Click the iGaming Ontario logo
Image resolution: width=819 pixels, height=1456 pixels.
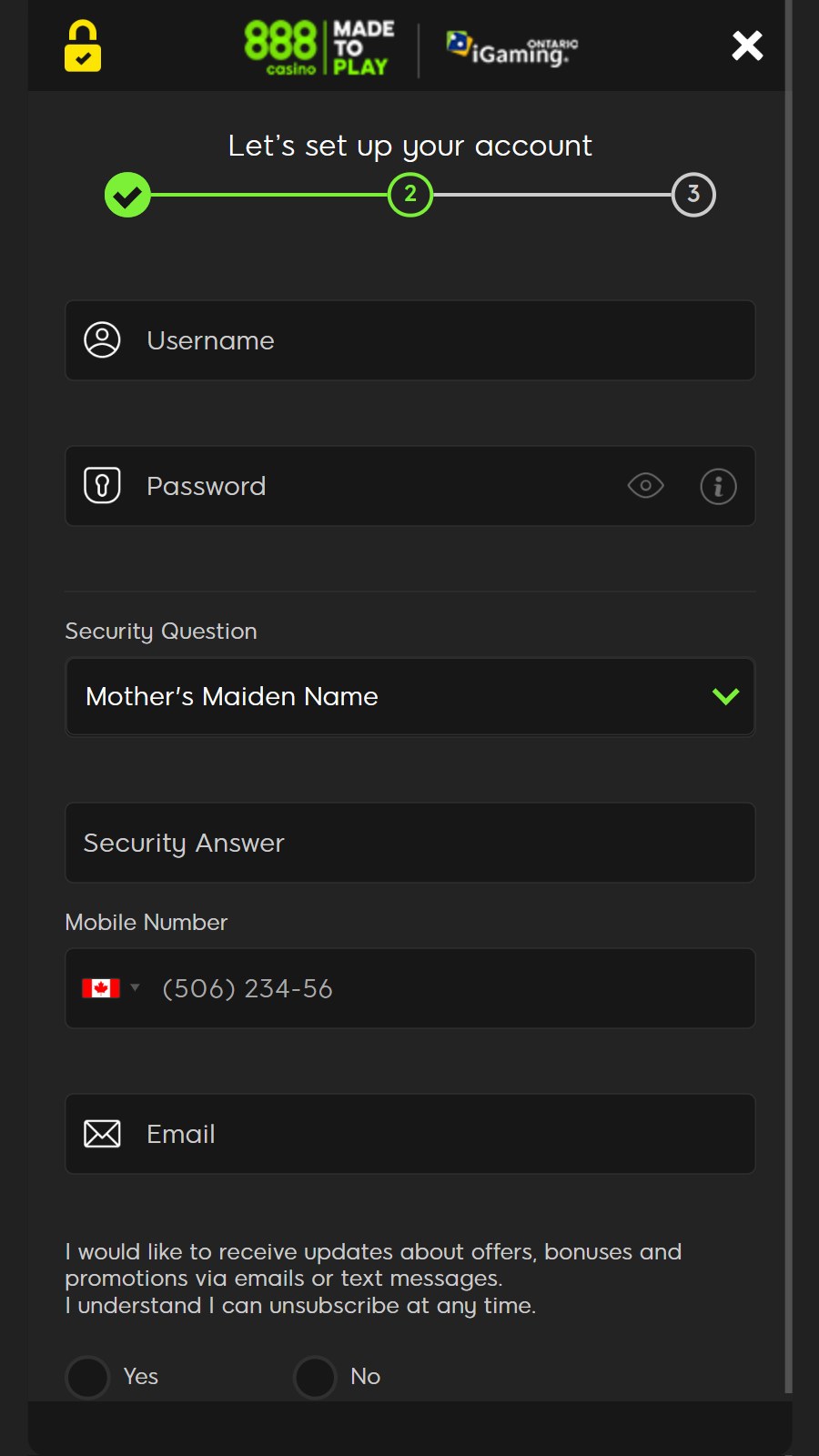coord(511,48)
